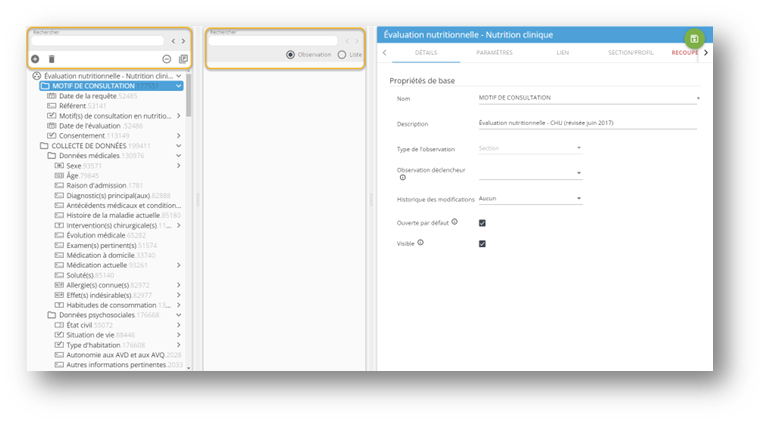Select the Liste radio button

pos(343,55)
